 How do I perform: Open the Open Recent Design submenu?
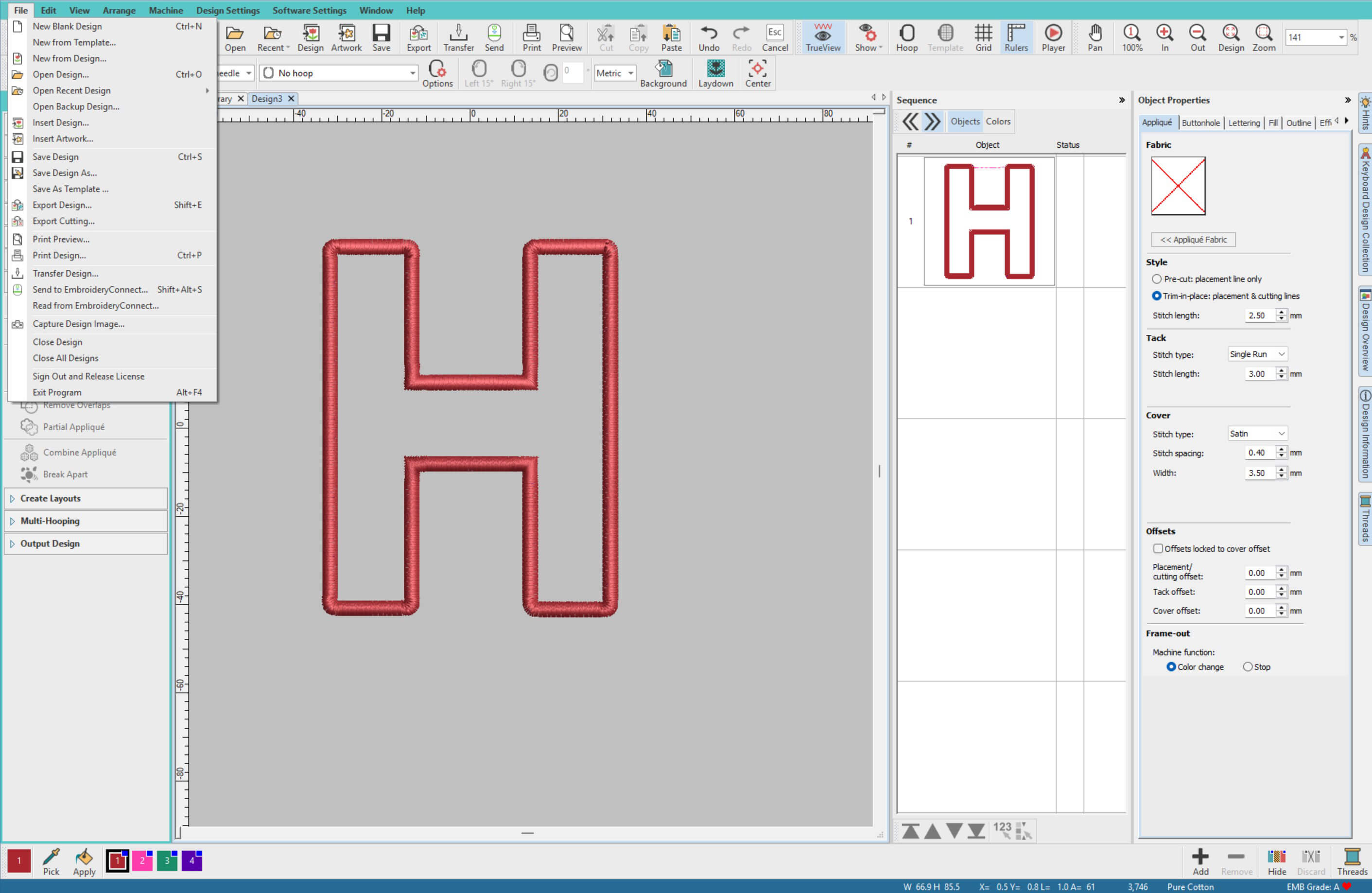(x=113, y=90)
